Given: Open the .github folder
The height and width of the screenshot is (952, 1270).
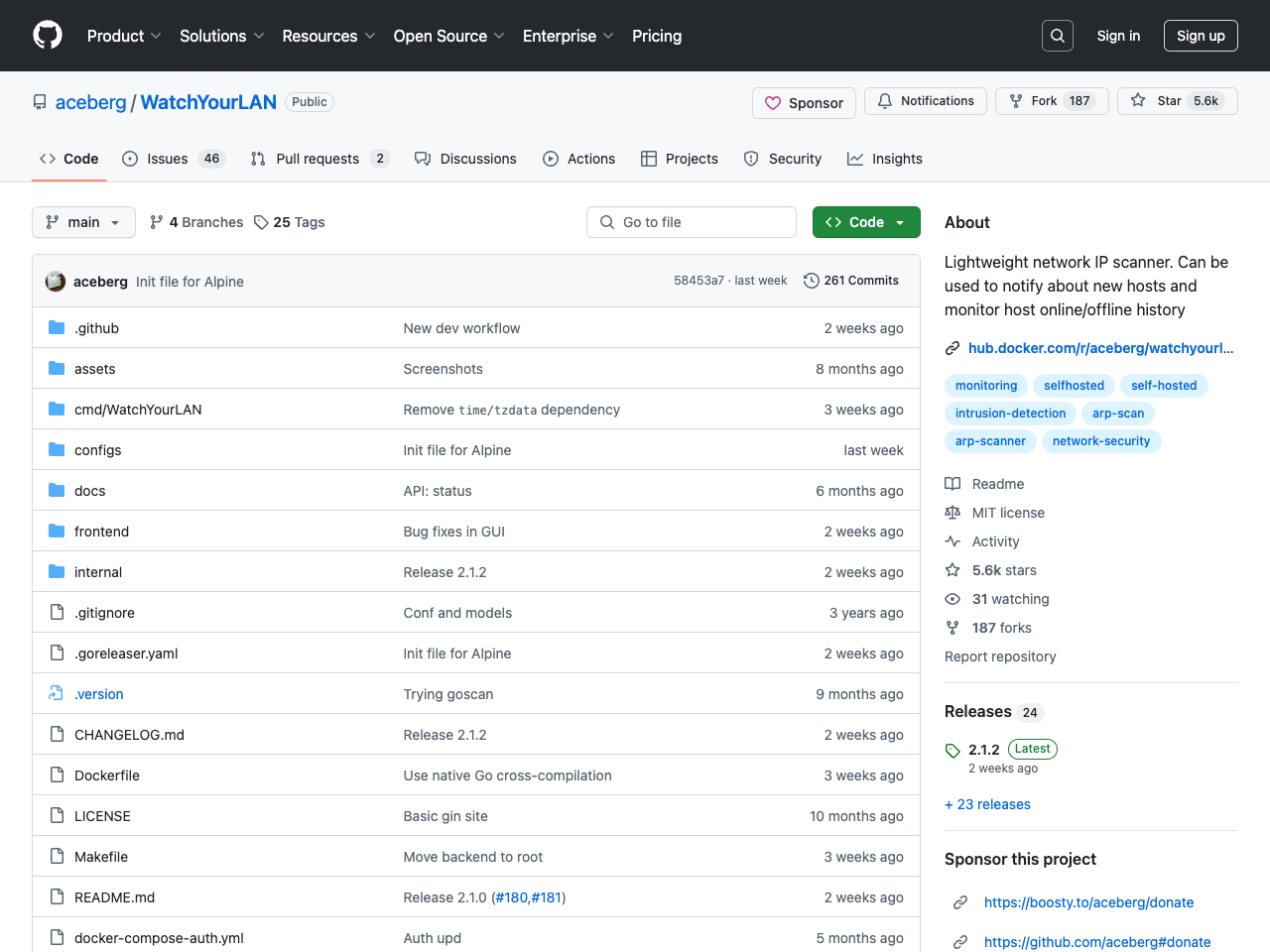Looking at the screenshot, I should pos(96,328).
